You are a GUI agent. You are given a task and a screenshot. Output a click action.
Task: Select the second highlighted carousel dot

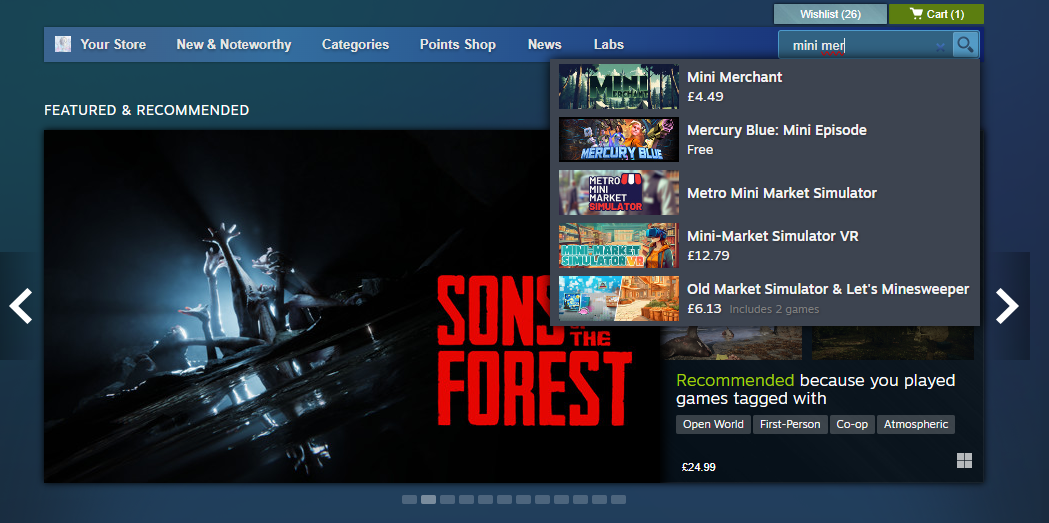point(428,500)
